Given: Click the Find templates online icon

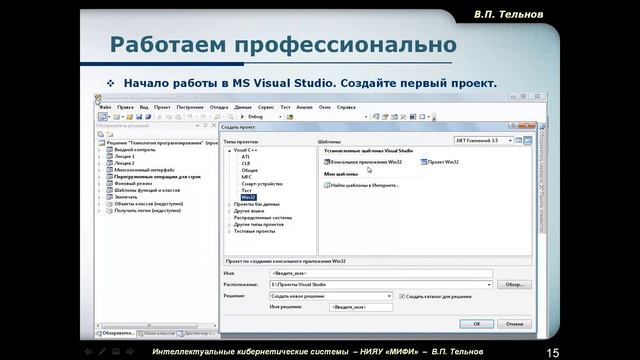Looking at the screenshot, I should click(x=327, y=185).
